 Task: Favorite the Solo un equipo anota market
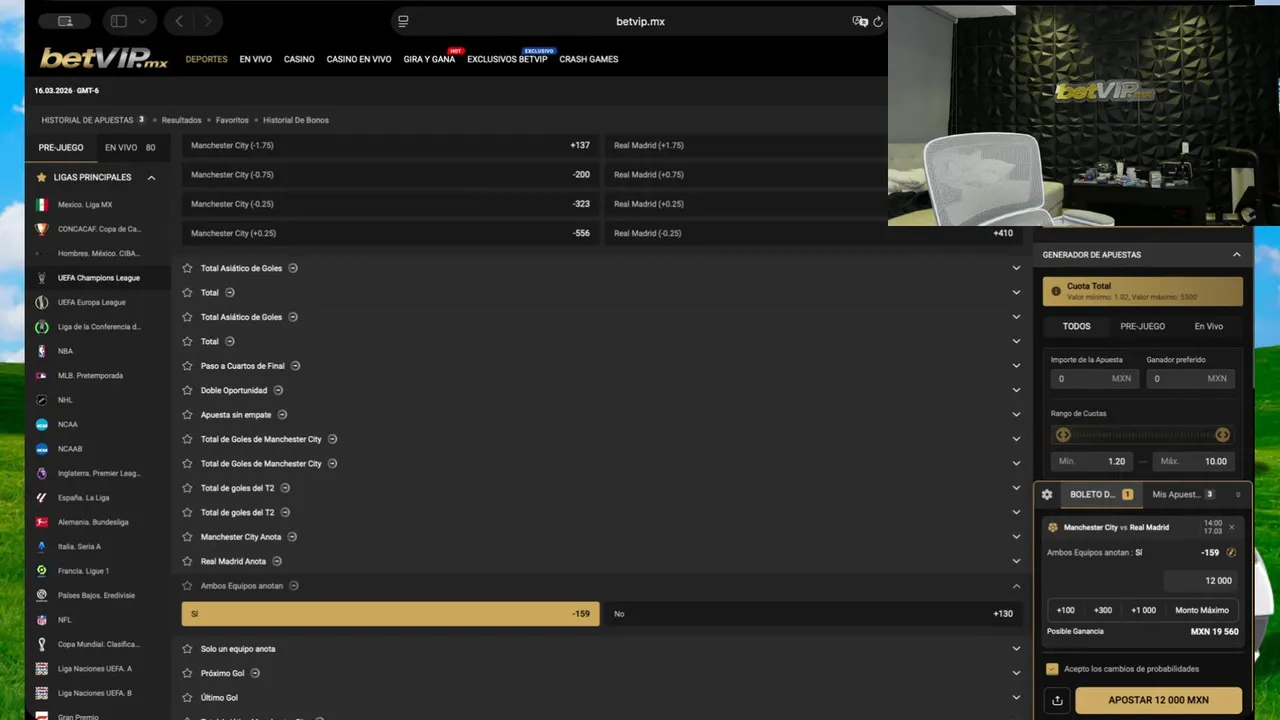(x=187, y=649)
